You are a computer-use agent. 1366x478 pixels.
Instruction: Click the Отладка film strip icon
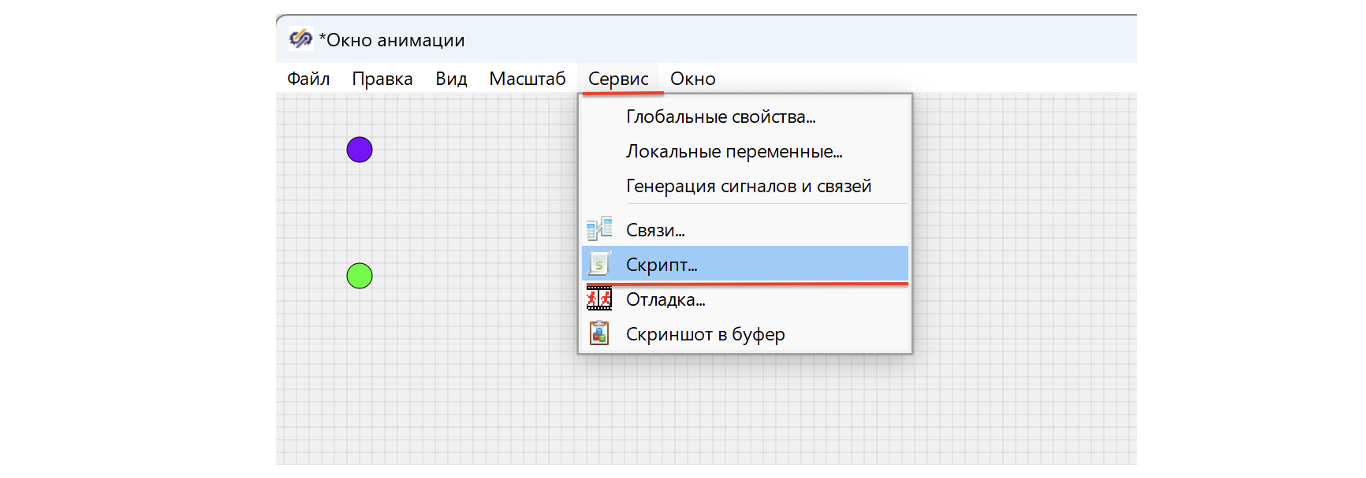pyautogui.click(x=599, y=298)
